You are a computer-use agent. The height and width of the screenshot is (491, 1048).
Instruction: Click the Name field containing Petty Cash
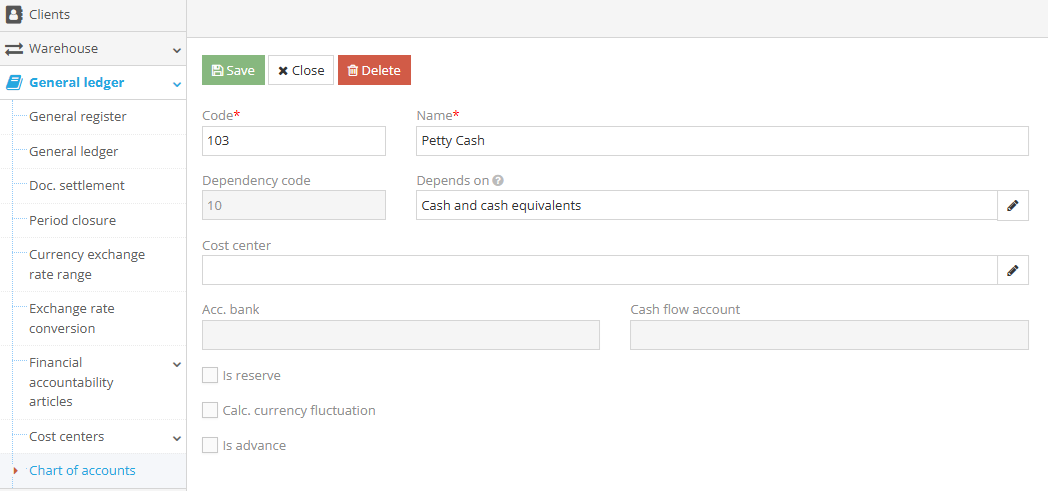[722, 141]
